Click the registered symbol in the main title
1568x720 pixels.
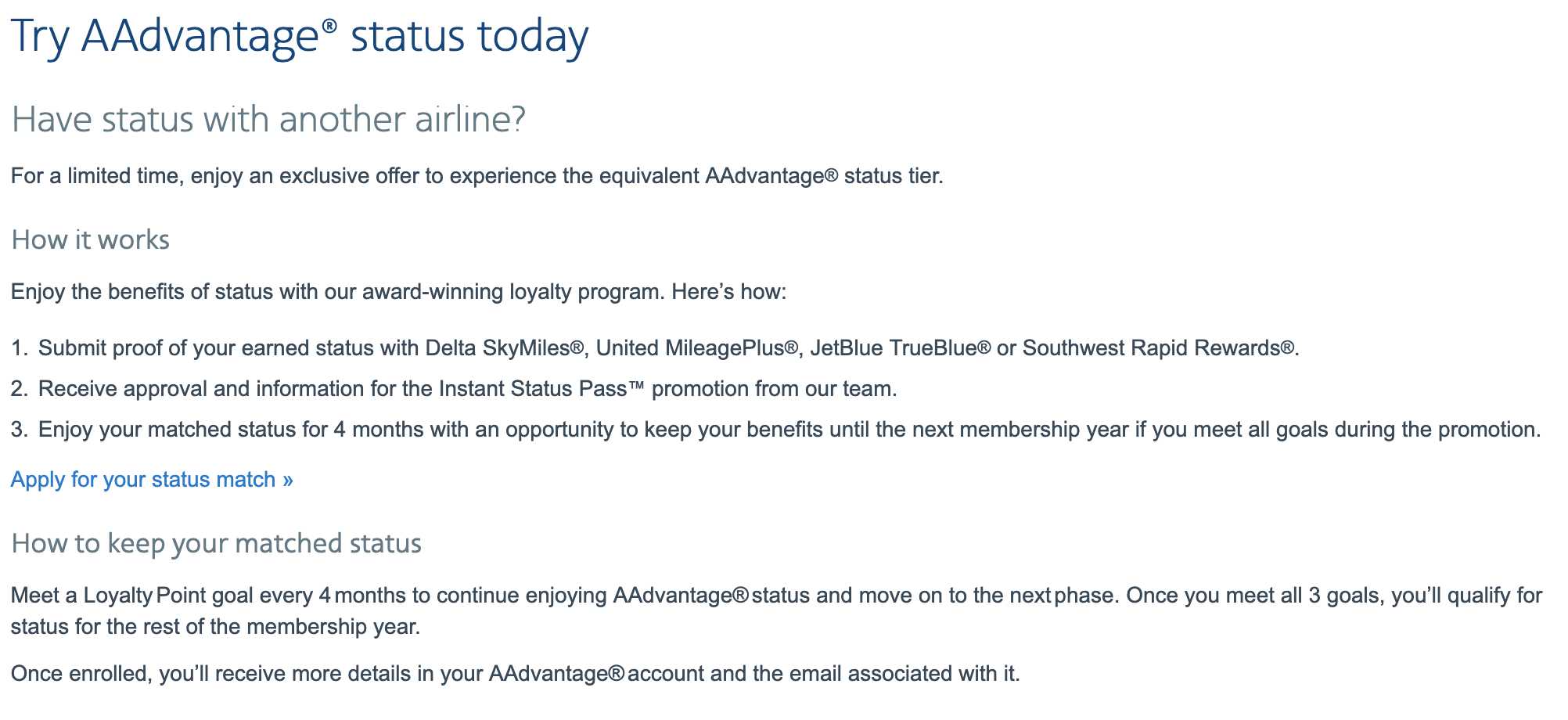[329, 27]
